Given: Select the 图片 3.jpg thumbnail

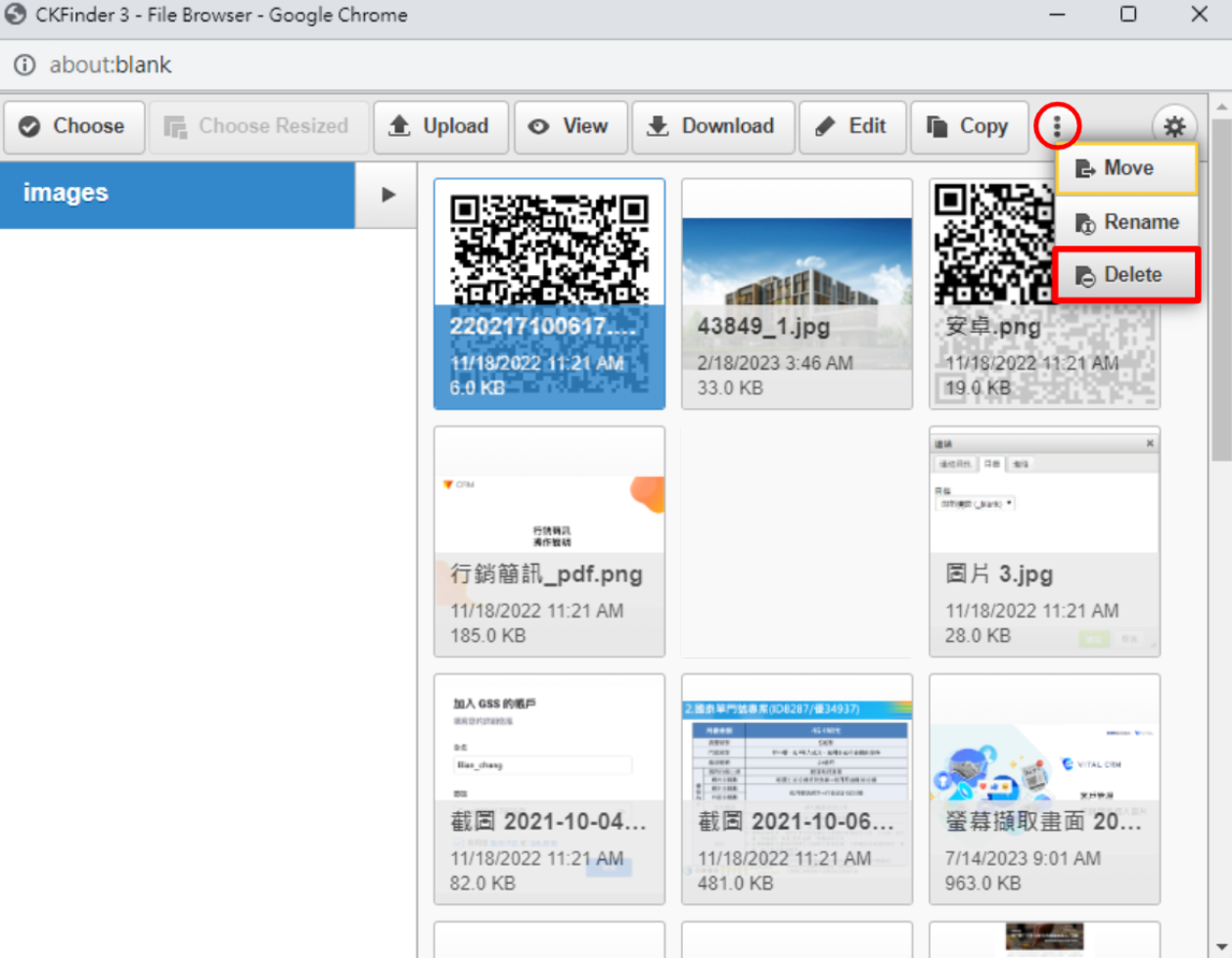Looking at the screenshot, I should coord(1044,540).
